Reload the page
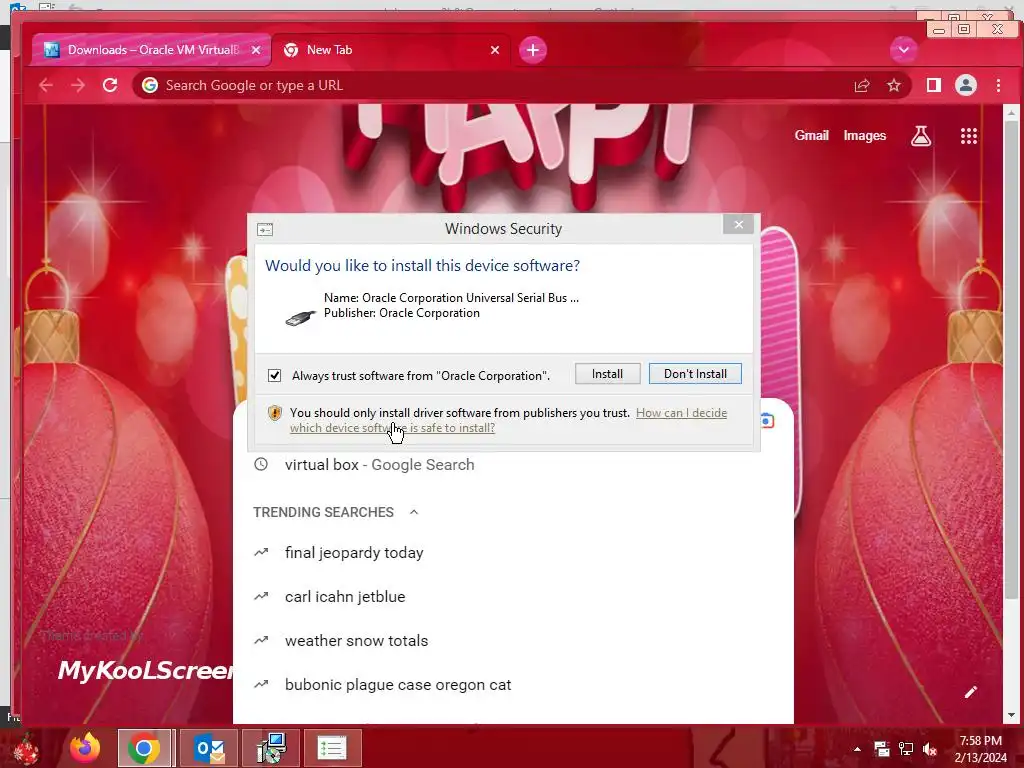The height and width of the screenshot is (768, 1024). (110, 85)
